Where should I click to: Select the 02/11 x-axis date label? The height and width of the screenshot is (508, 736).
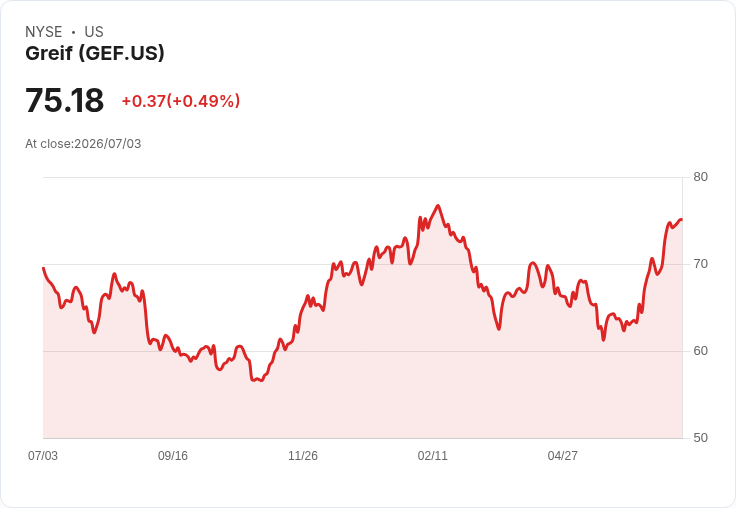(x=433, y=456)
